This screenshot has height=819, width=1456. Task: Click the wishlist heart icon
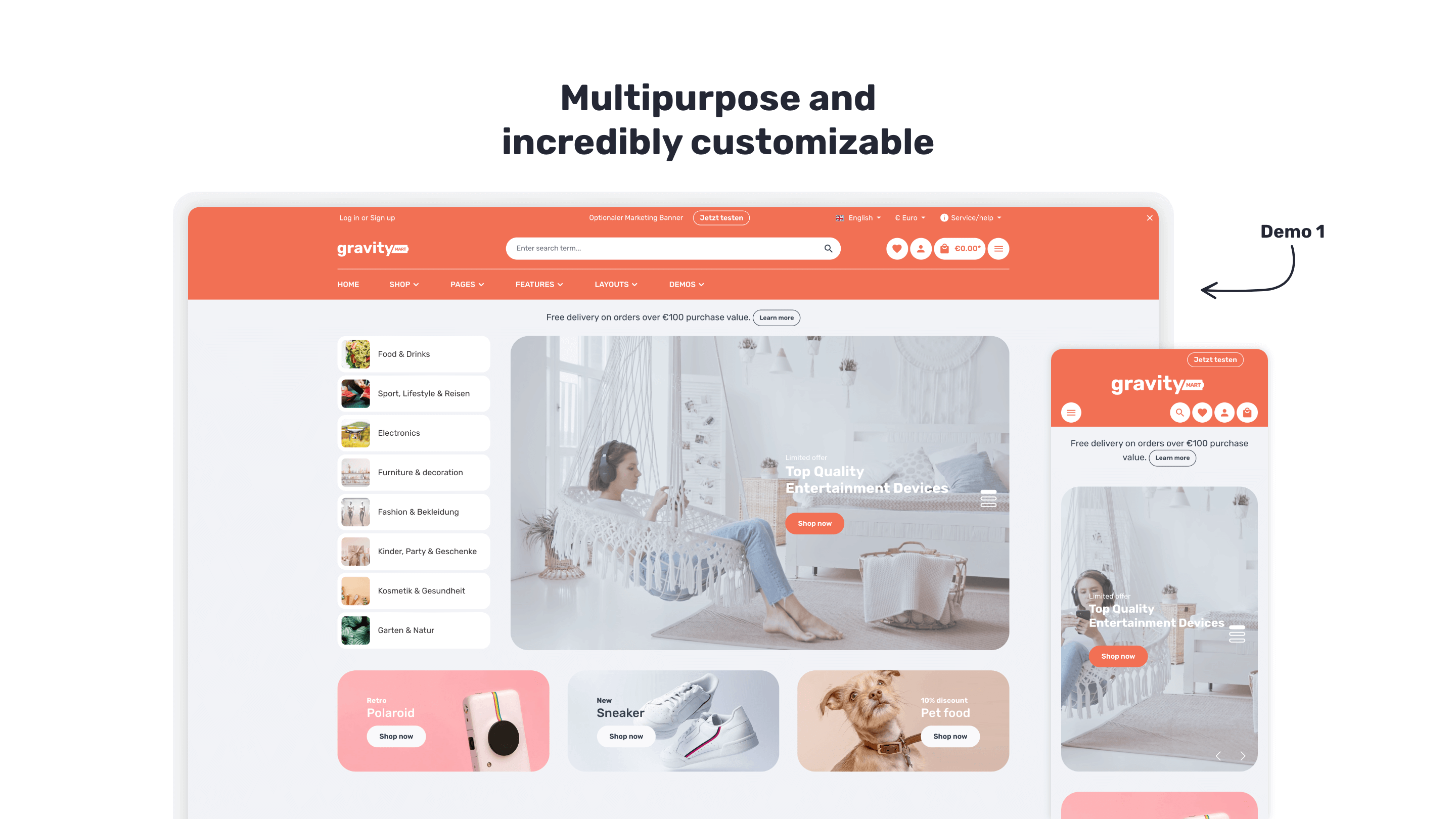896,248
